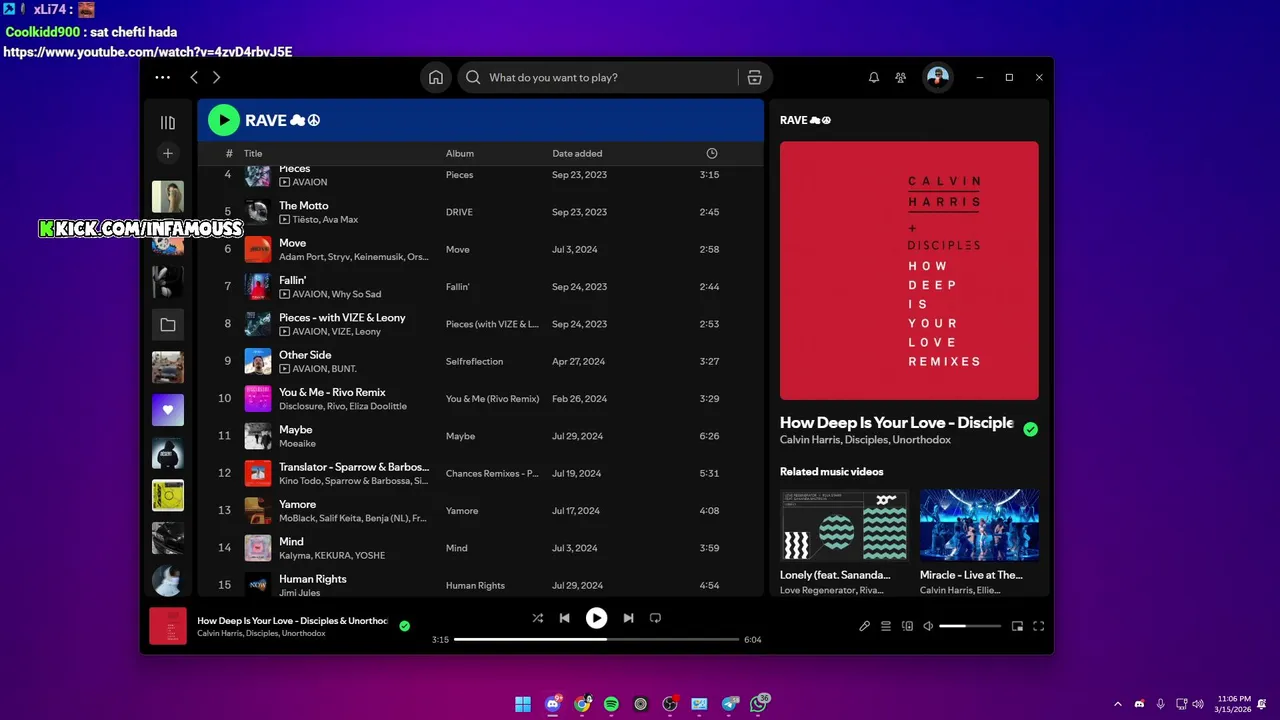Open the album link Selfreflection
Image resolution: width=1280 pixels, height=720 pixels.
(474, 361)
